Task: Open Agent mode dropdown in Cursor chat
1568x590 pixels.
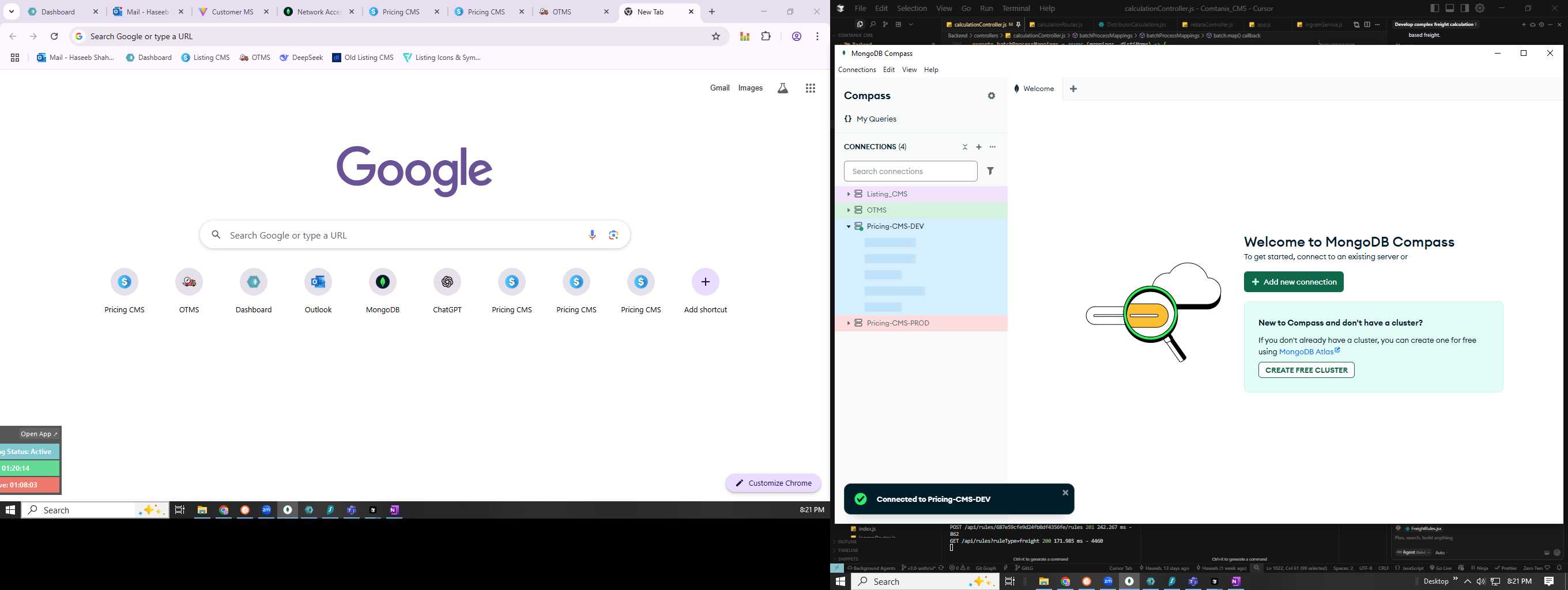Action: pos(1413,553)
